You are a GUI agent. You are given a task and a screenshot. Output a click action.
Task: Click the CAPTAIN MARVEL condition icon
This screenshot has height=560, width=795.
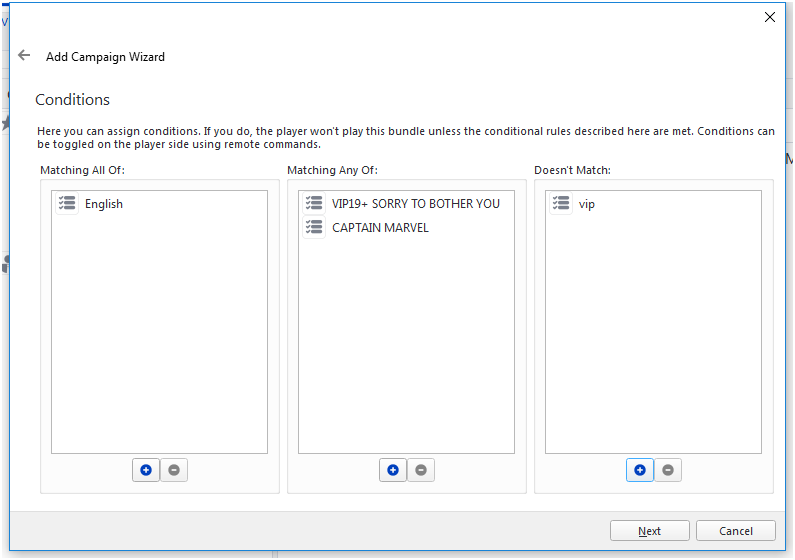(x=314, y=228)
